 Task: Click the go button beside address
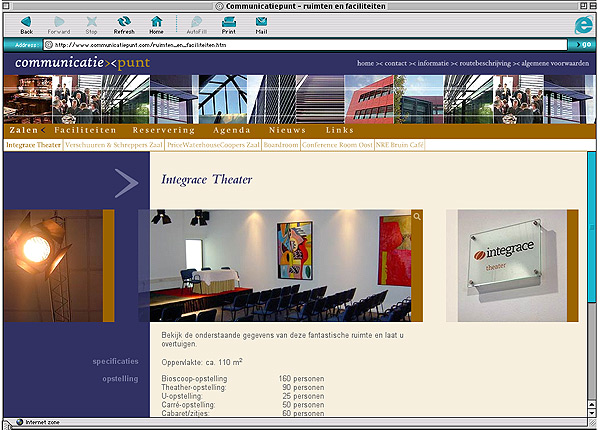point(582,45)
